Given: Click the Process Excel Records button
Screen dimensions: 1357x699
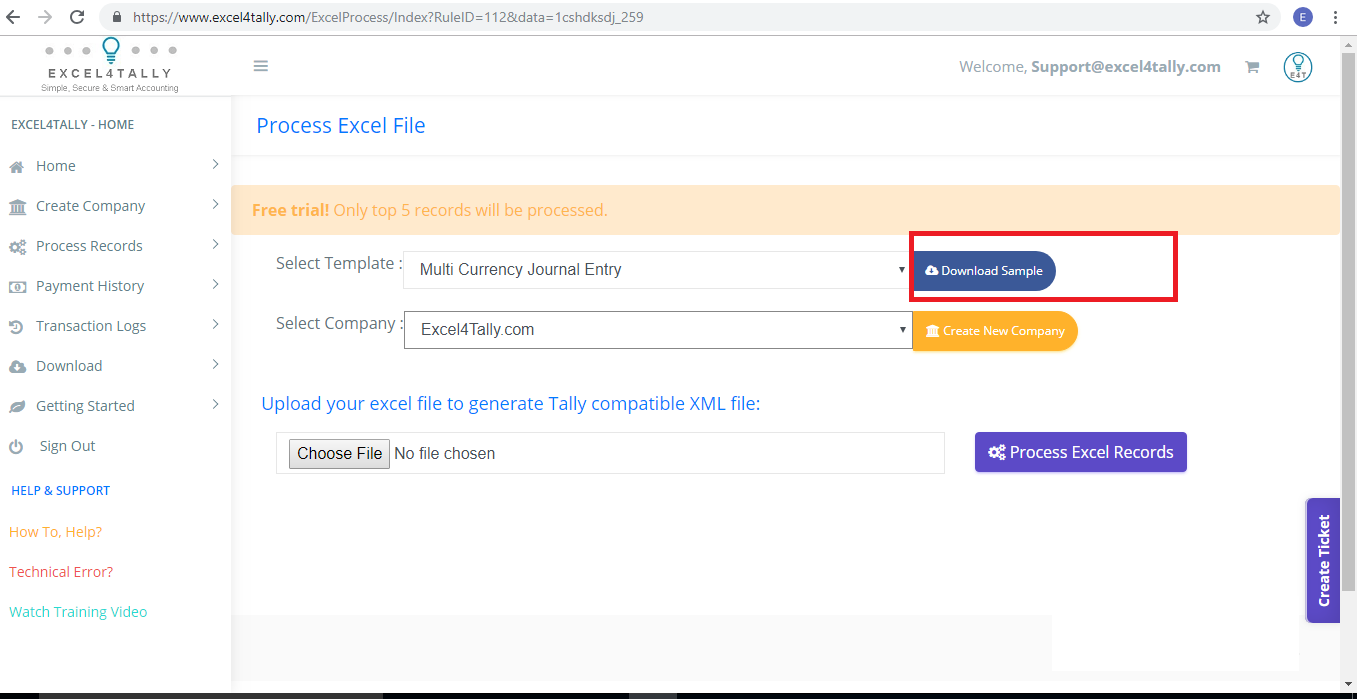Looking at the screenshot, I should pyautogui.click(x=1081, y=452).
